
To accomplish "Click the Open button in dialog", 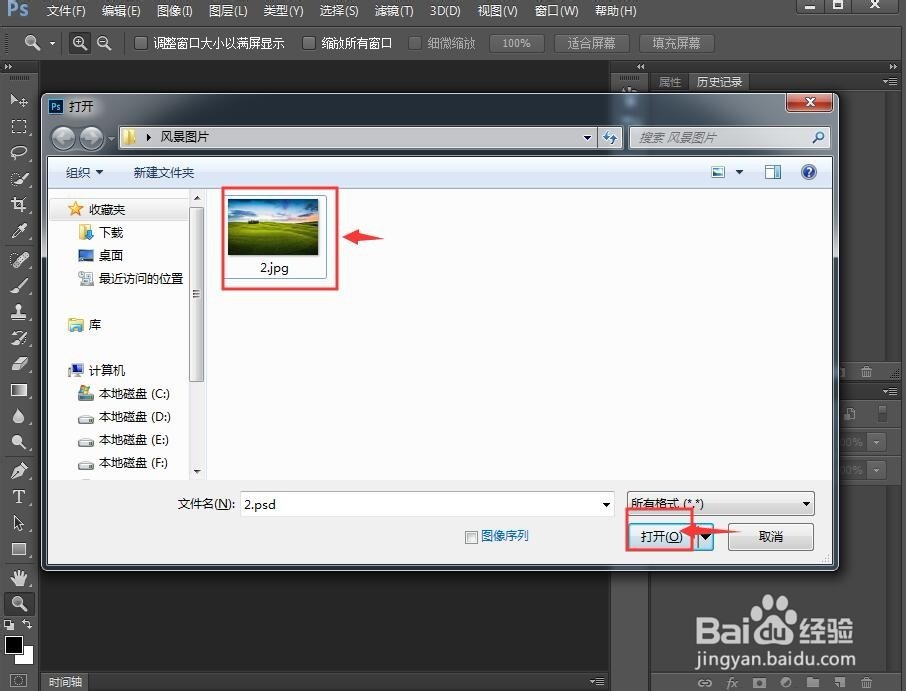I will pos(662,537).
